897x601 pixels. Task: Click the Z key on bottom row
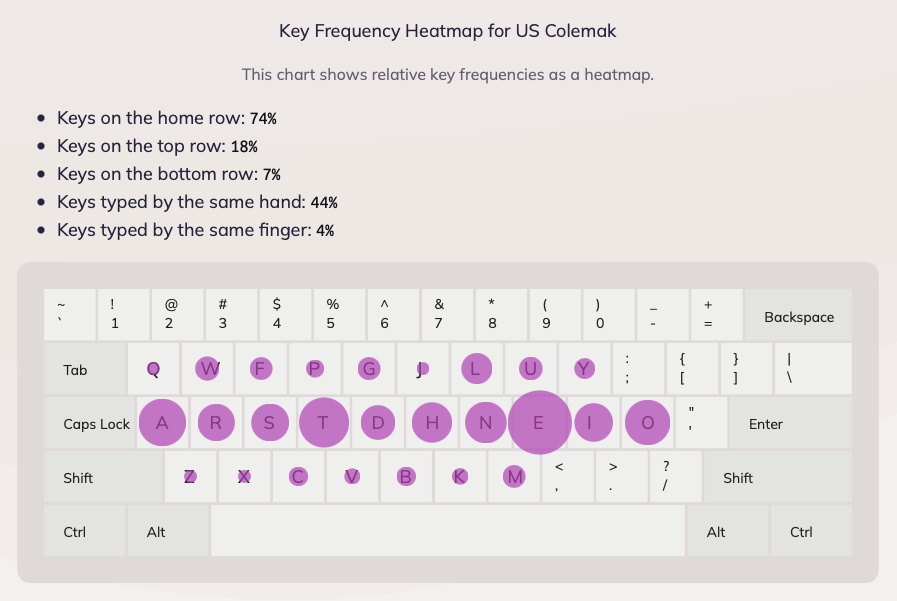pos(190,477)
